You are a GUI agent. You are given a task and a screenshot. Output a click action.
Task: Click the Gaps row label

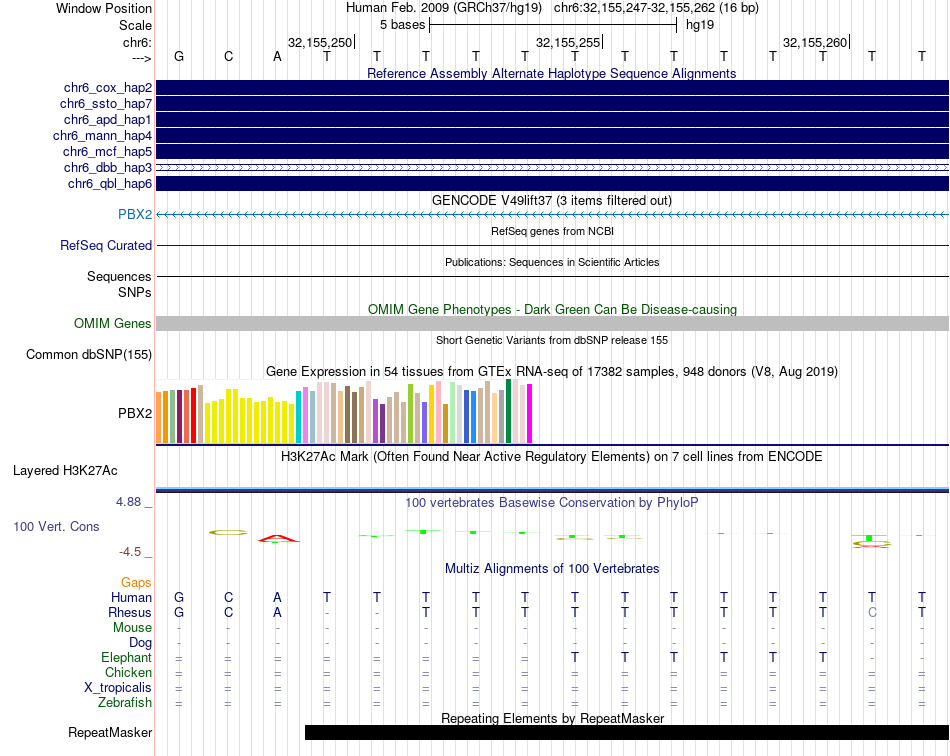[136, 582]
